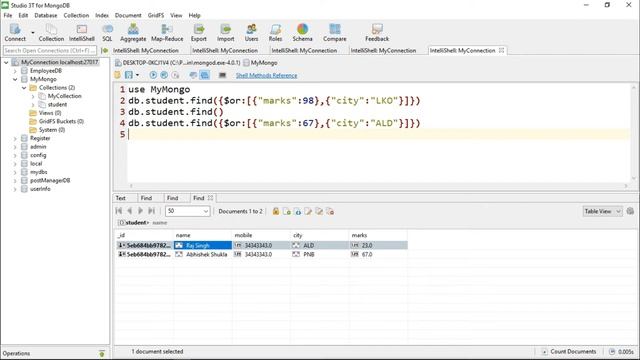The height and width of the screenshot is (360, 640).
Task: Open the Aggregate editor icon
Action: 133,33
